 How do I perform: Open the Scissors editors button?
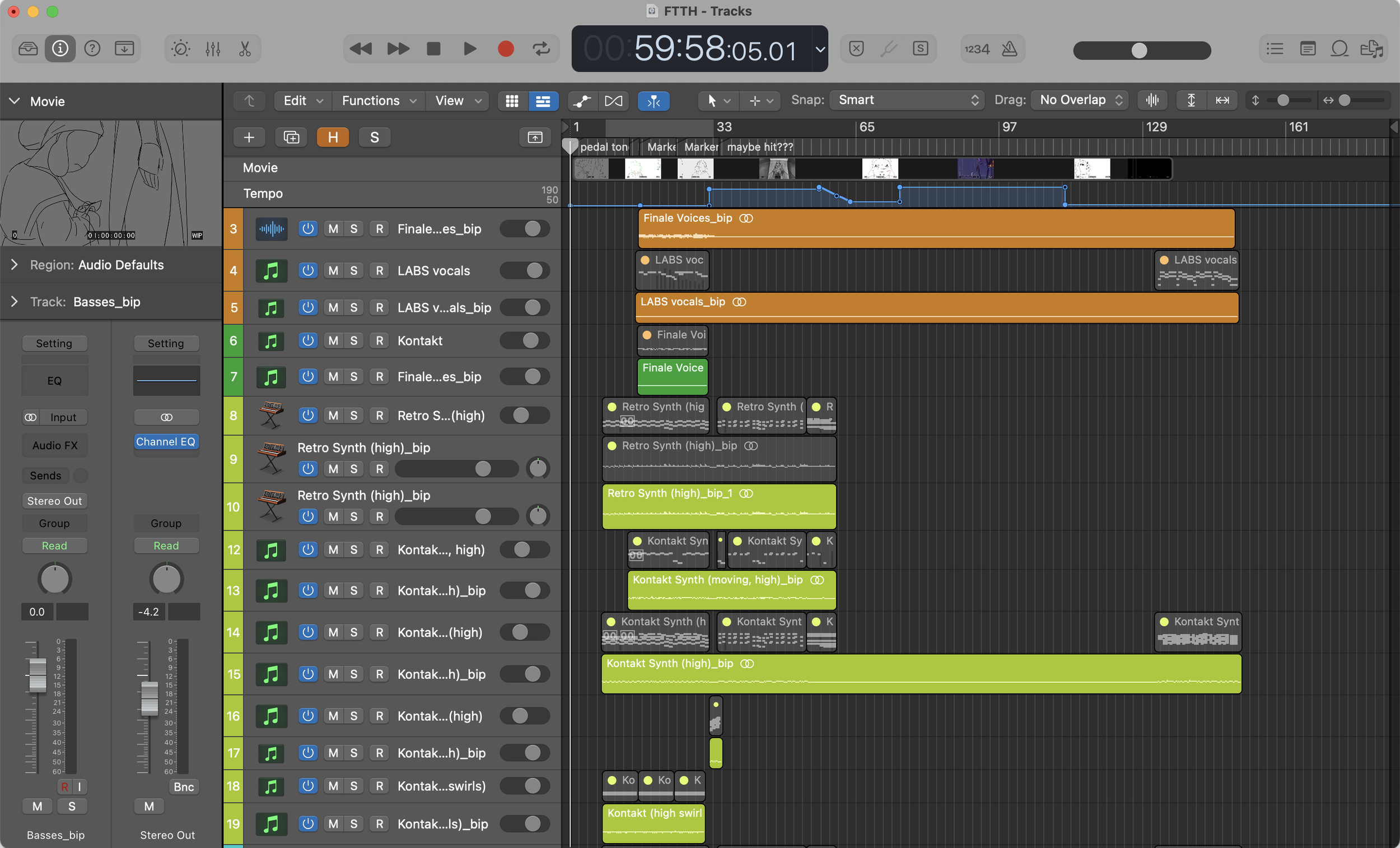245,49
